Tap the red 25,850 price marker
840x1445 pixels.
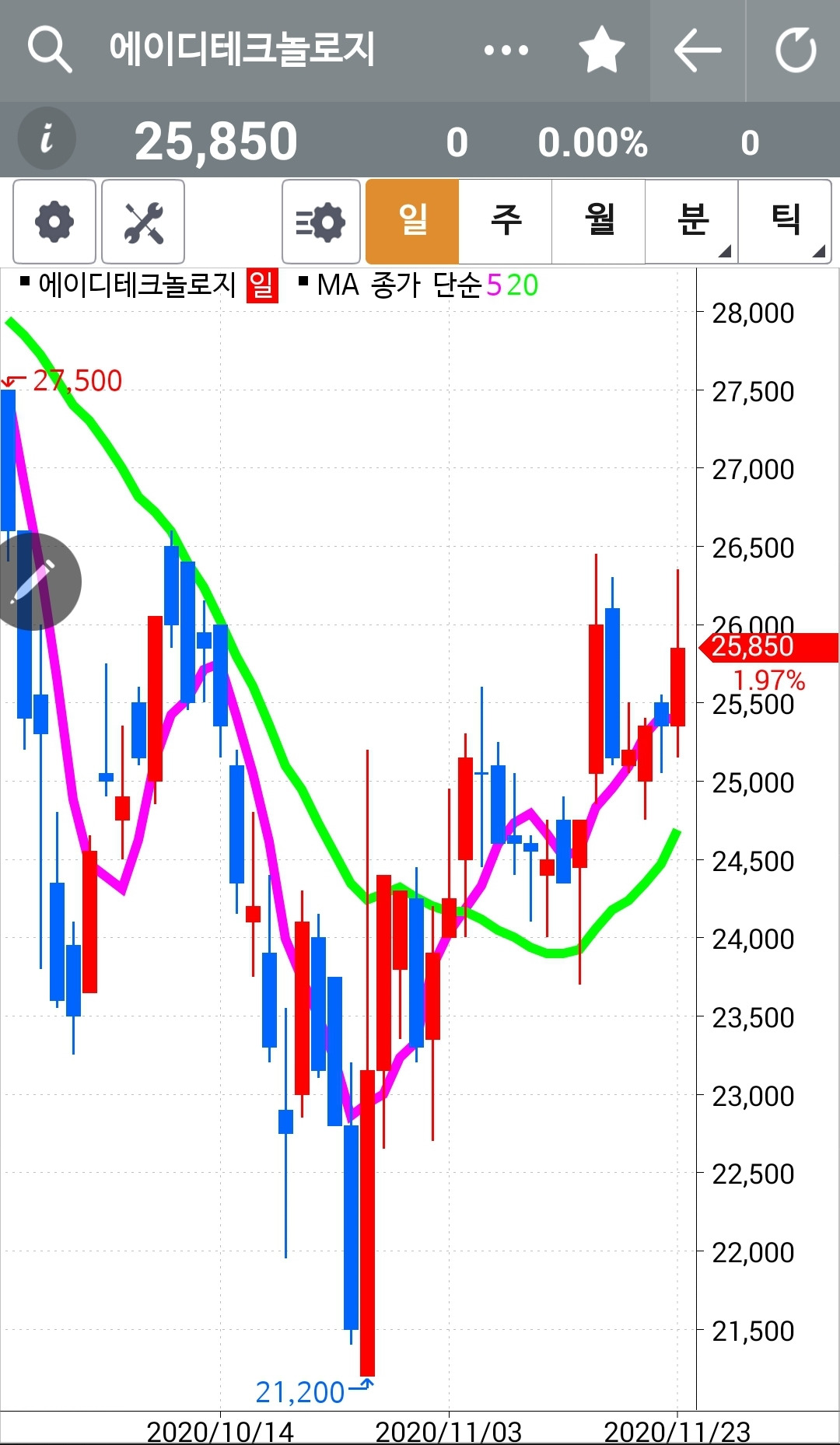768,647
